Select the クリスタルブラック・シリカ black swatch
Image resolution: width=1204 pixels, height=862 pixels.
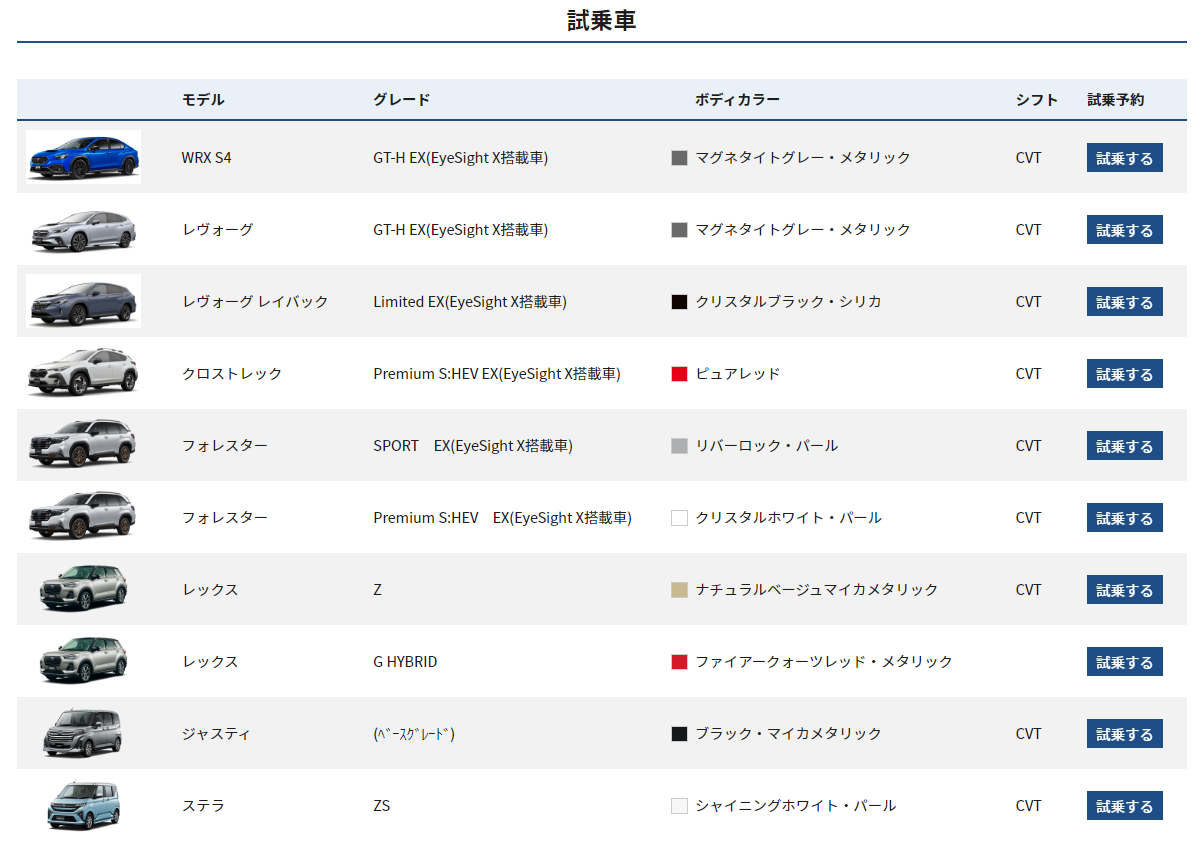click(x=679, y=302)
